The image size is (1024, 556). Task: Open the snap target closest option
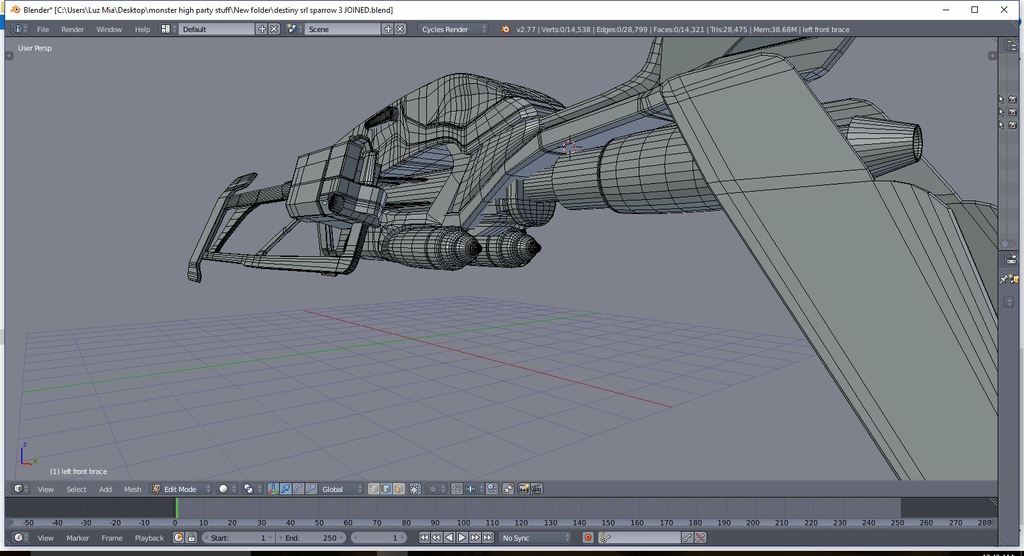click(x=492, y=489)
